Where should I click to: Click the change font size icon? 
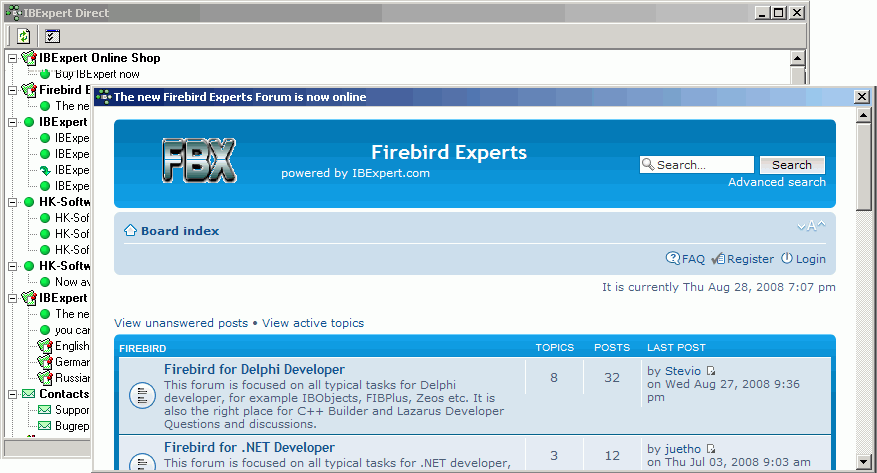pos(811,226)
